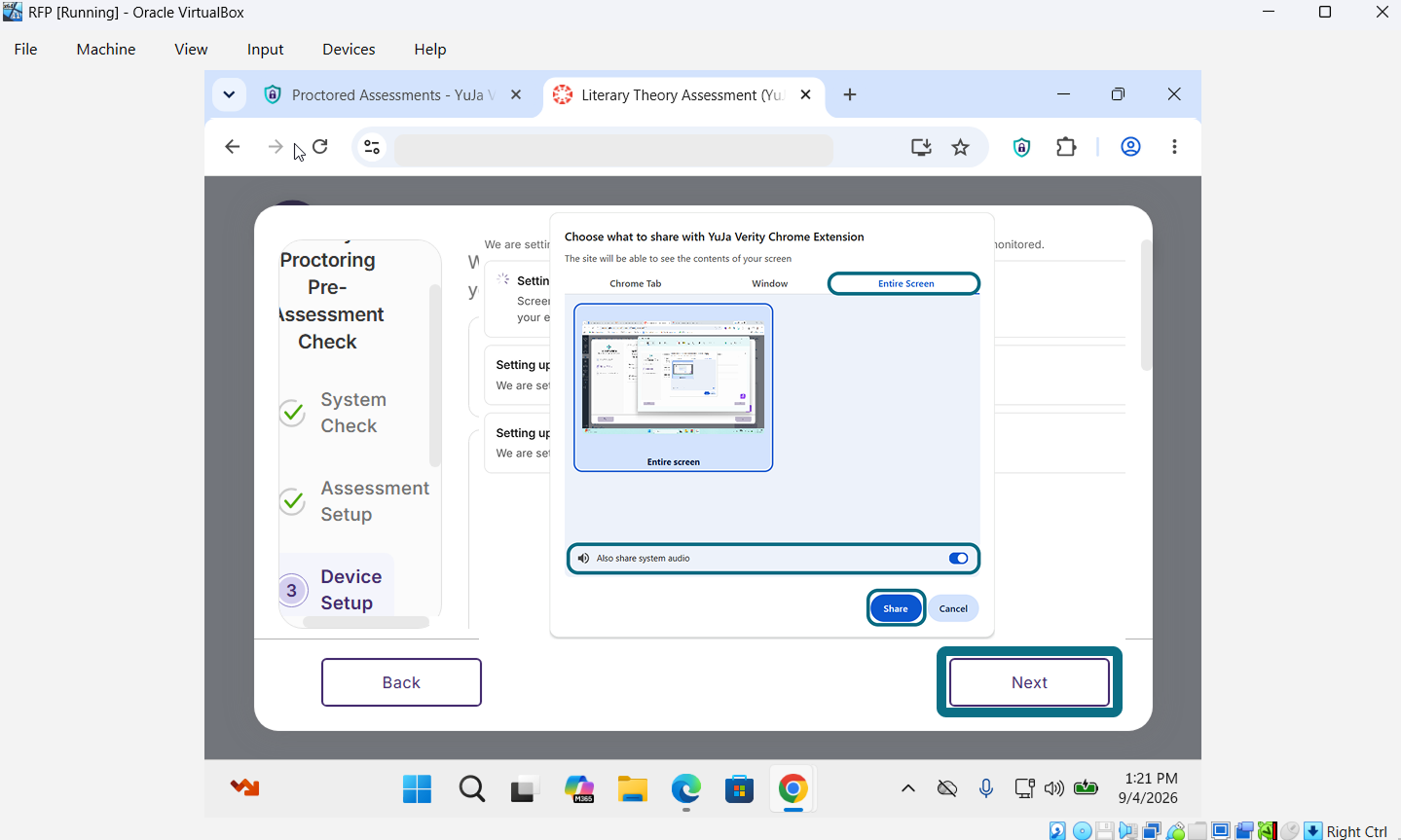
Task: Click the battery charging tray icon
Action: tap(1086, 787)
